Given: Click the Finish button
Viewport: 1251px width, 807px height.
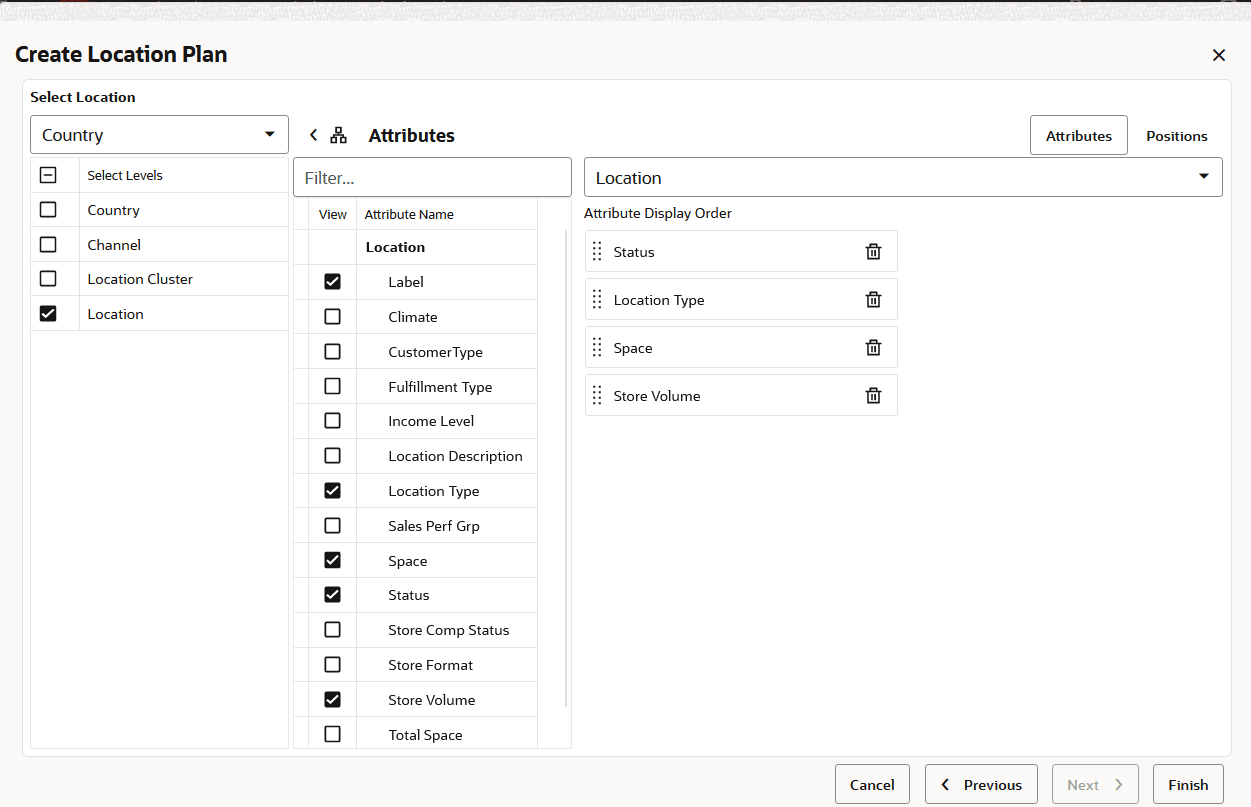Looking at the screenshot, I should [x=1188, y=784].
